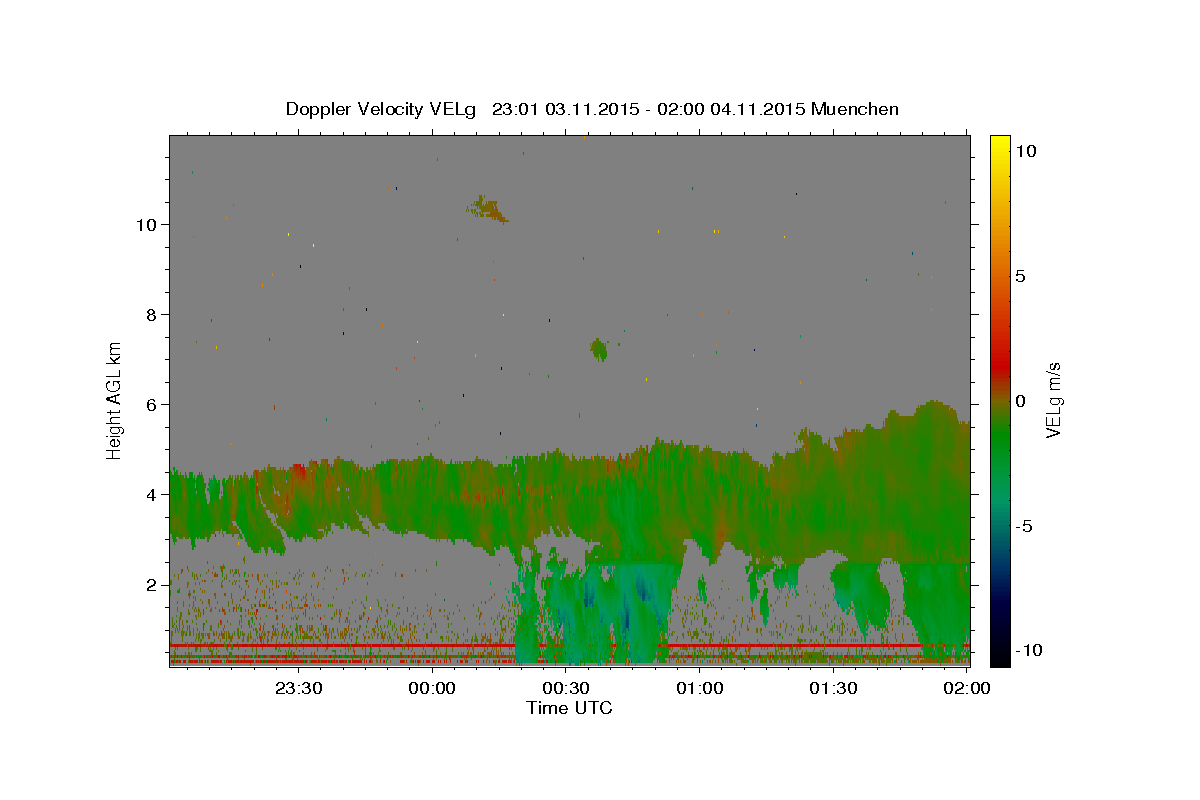
Task: Click the height tick label '4'
Action: 153,494
